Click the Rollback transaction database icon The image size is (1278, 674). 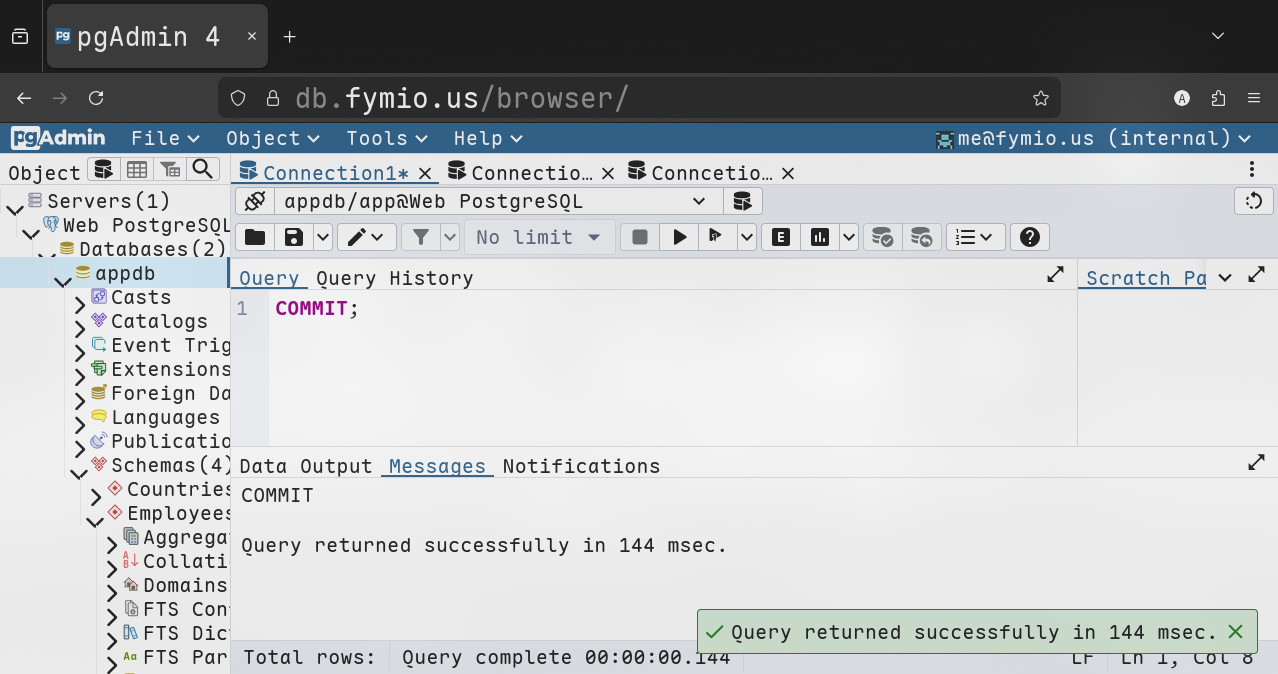(x=921, y=237)
